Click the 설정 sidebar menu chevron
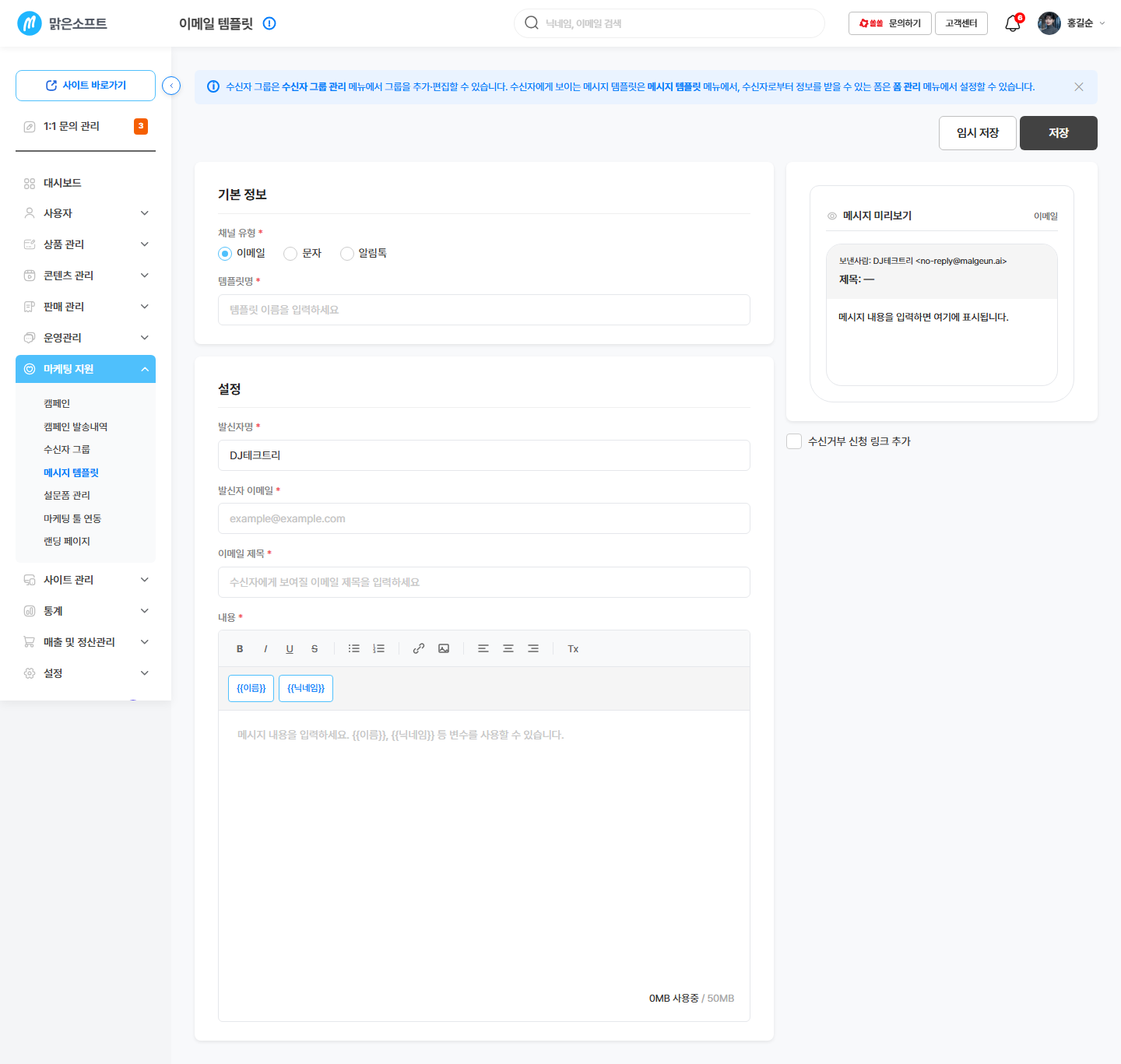The image size is (1121, 1064). tap(145, 673)
